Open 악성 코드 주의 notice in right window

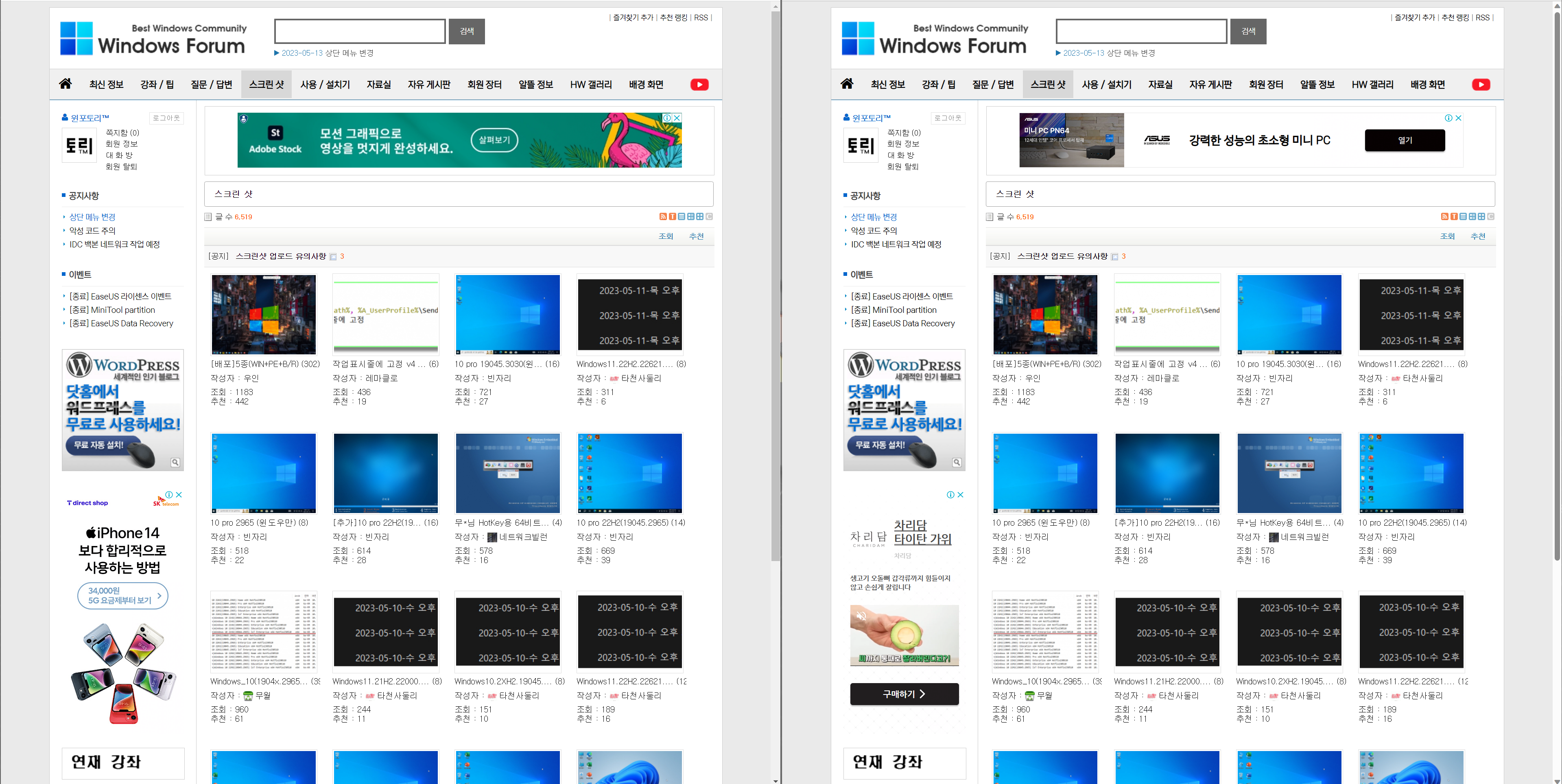coord(874,230)
